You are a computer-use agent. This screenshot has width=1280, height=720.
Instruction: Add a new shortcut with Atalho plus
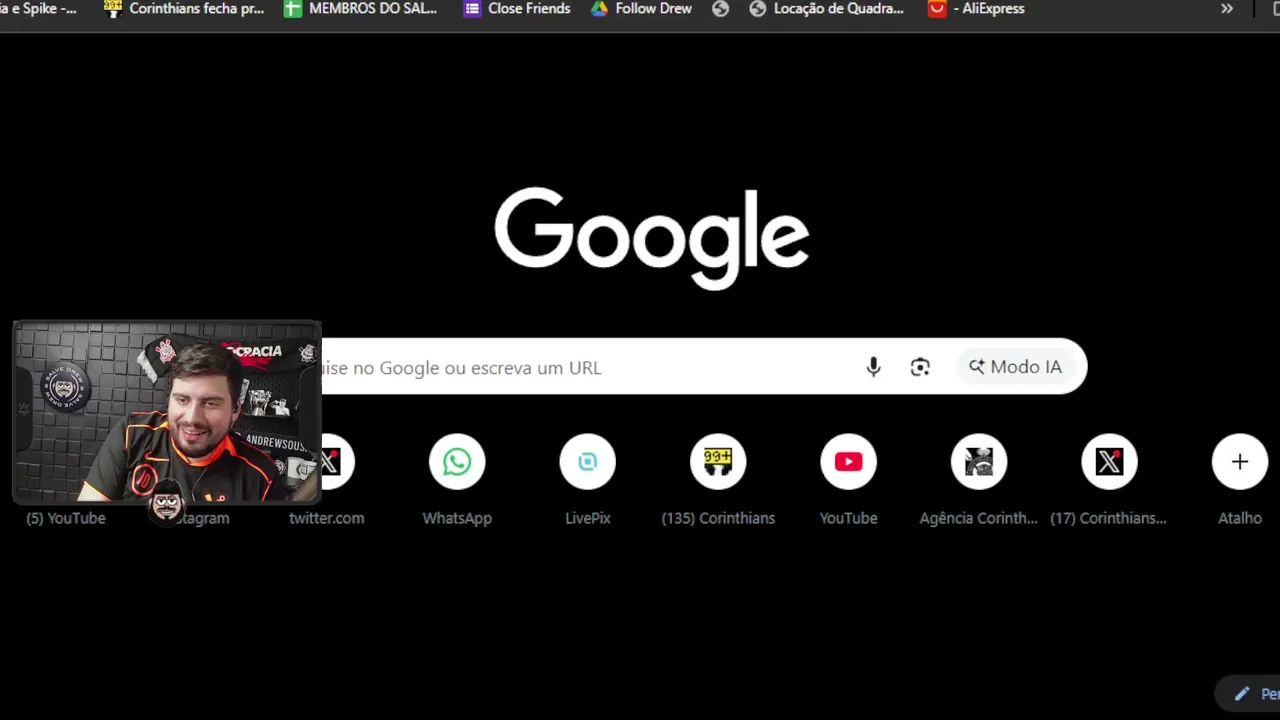(x=1240, y=462)
